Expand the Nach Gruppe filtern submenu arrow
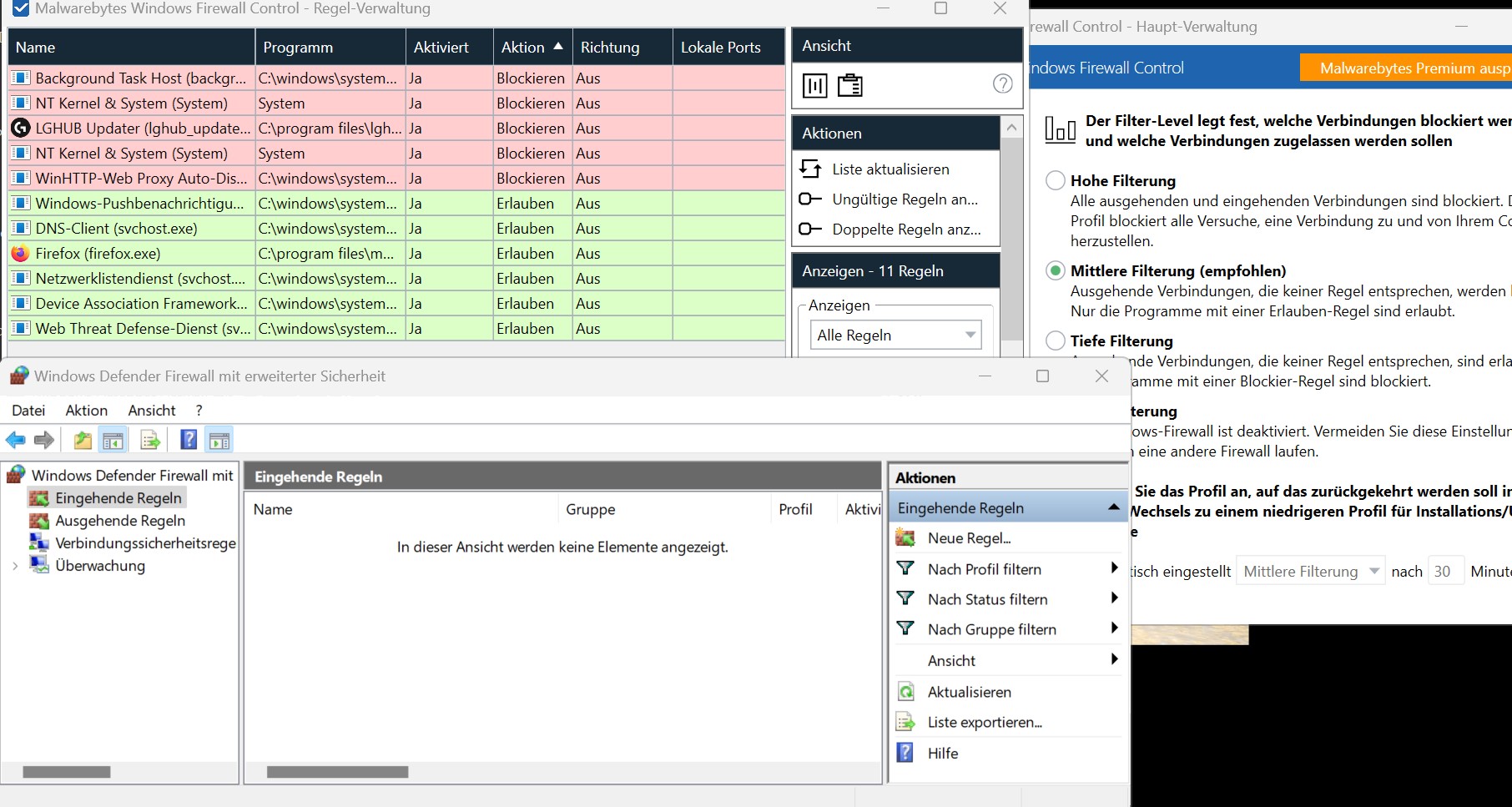The image size is (1512, 807). click(x=1114, y=628)
